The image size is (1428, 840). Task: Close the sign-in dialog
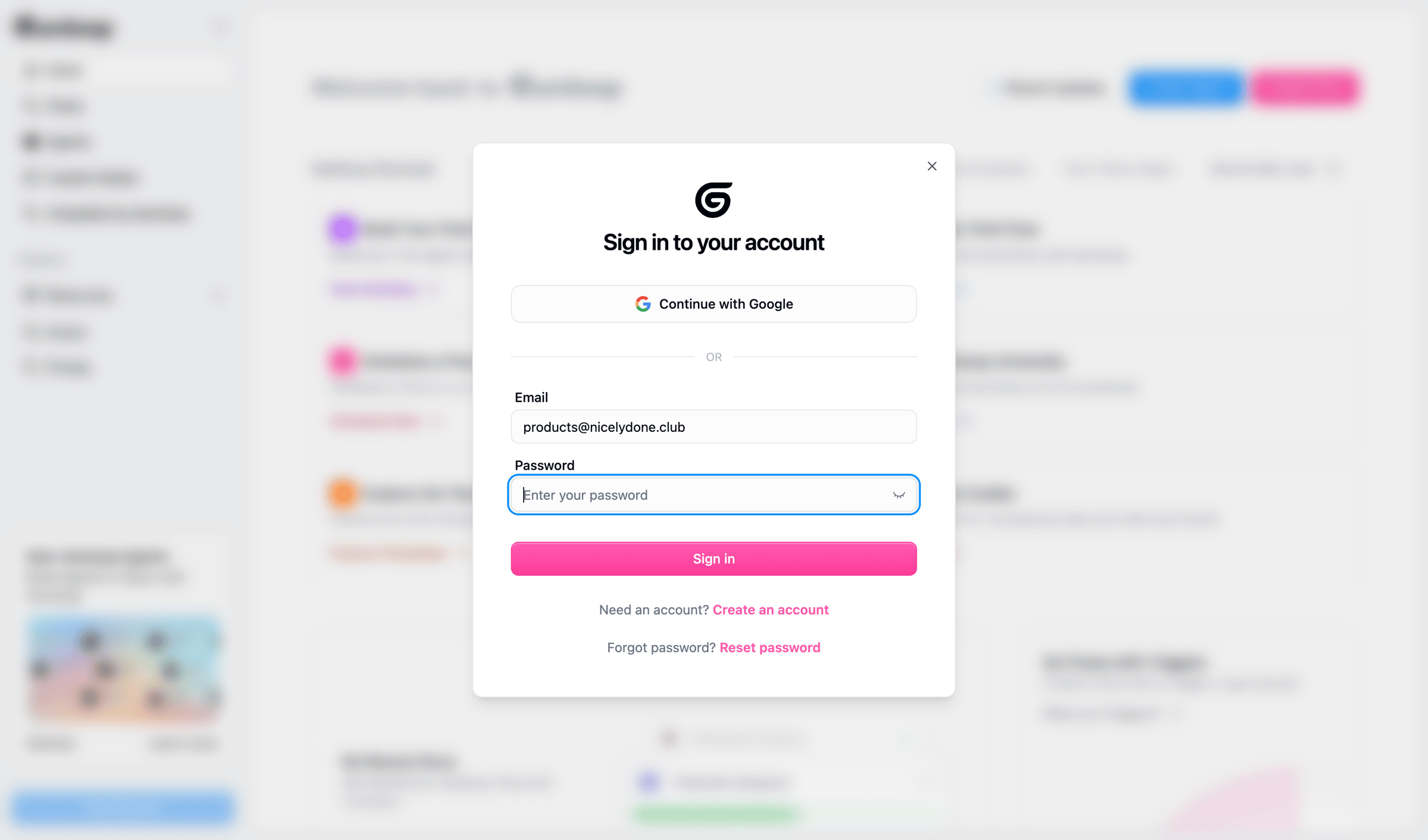tap(932, 166)
